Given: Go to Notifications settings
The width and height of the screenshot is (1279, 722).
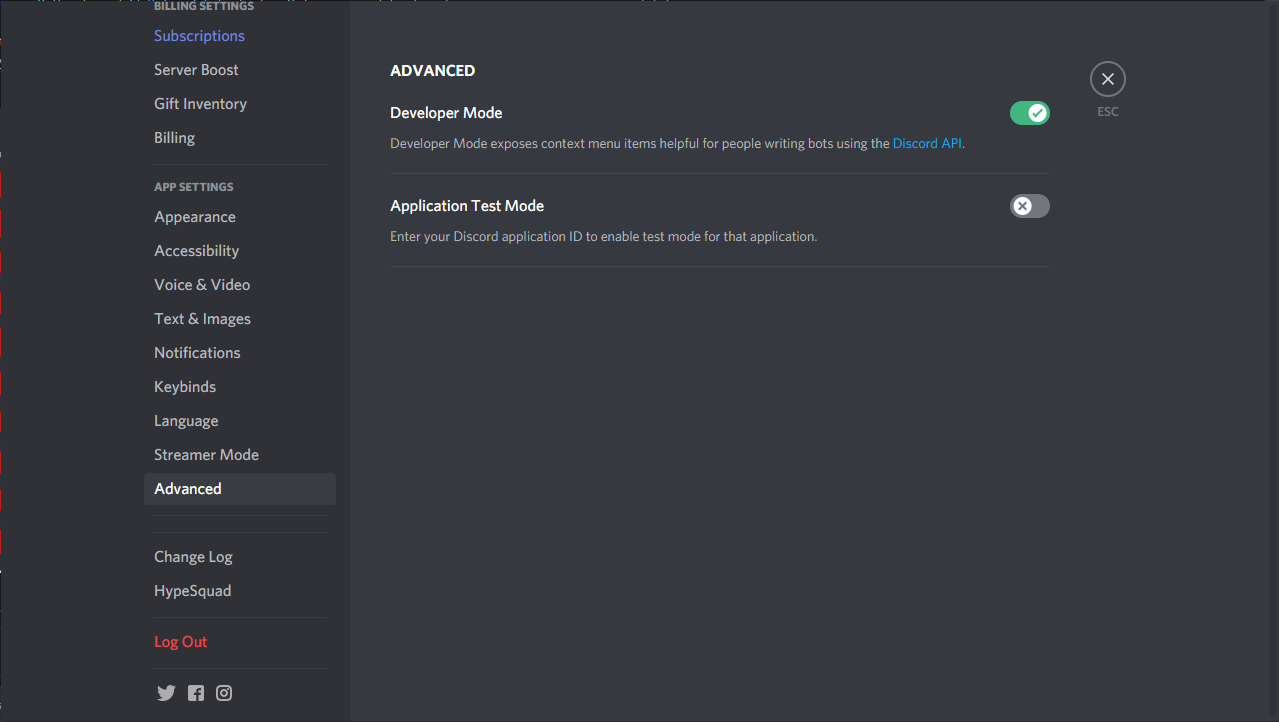Looking at the screenshot, I should [x=197, y=352].
